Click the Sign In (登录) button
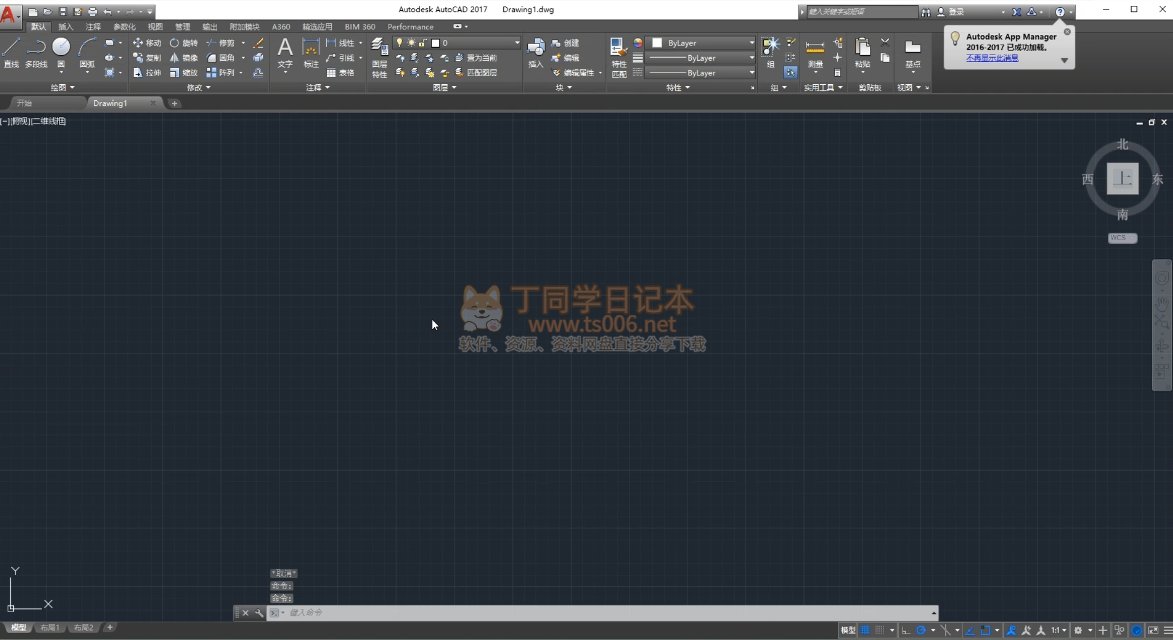Screen dimensions: 1173x640 pos(956,11)
